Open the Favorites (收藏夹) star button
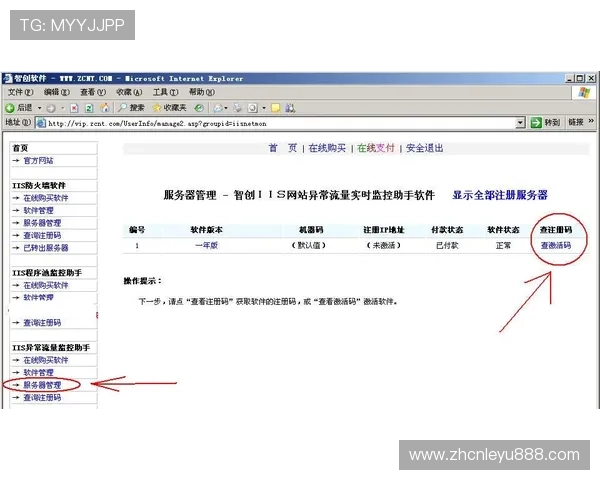The height and width of the screenshot is (480, 600). point(169,108)
